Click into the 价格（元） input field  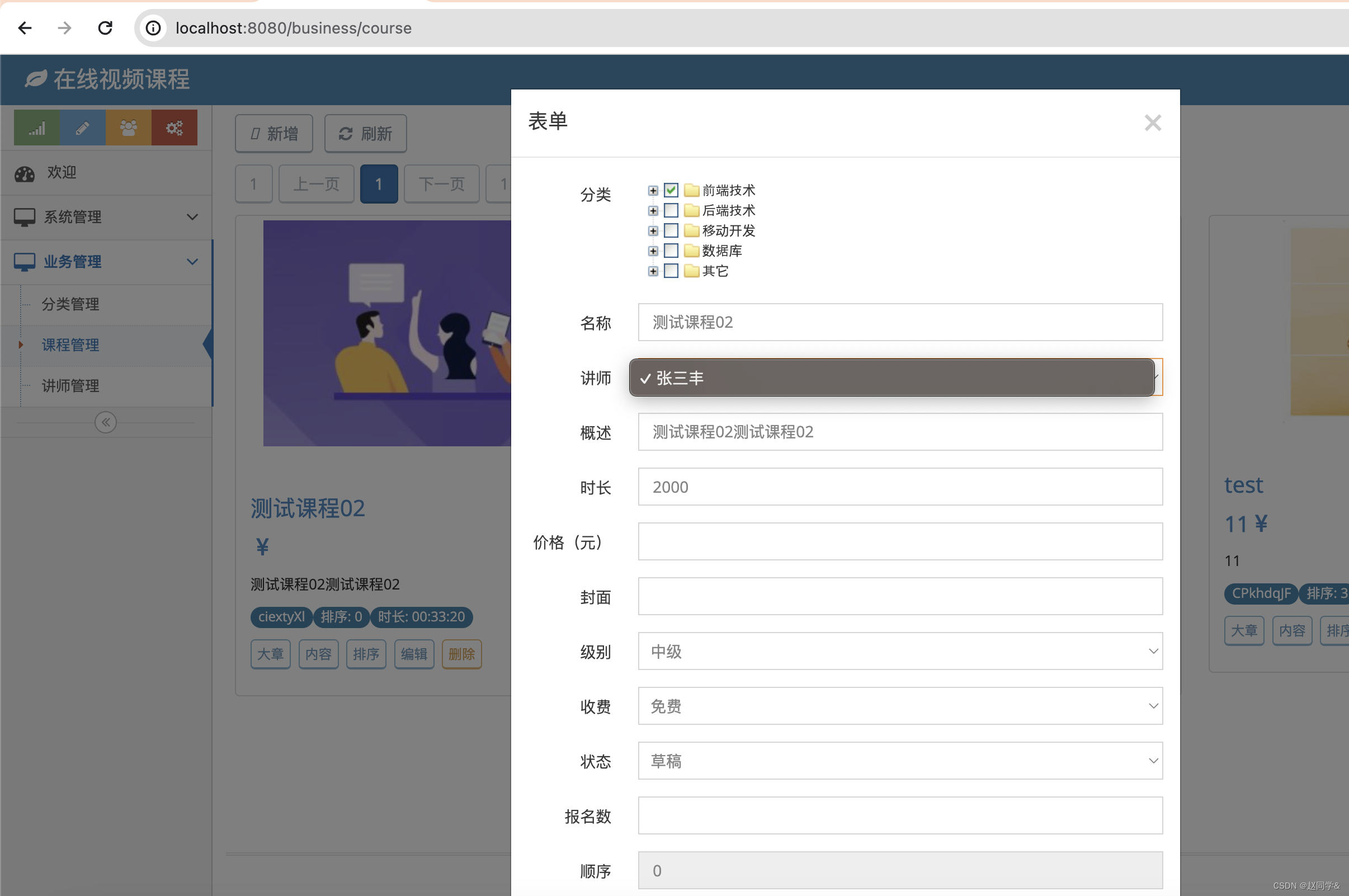pos(900,541)
